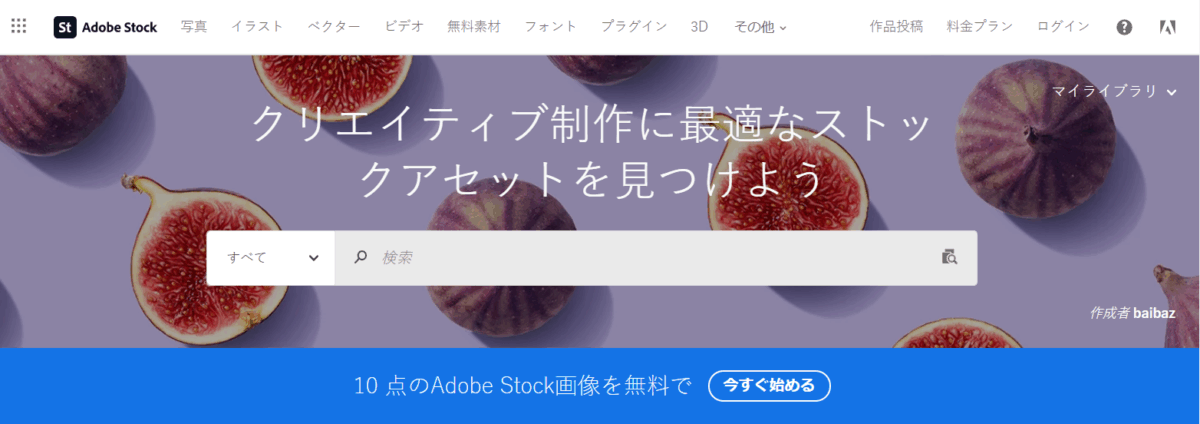Open the apps grid icon

tap(19, 26)
